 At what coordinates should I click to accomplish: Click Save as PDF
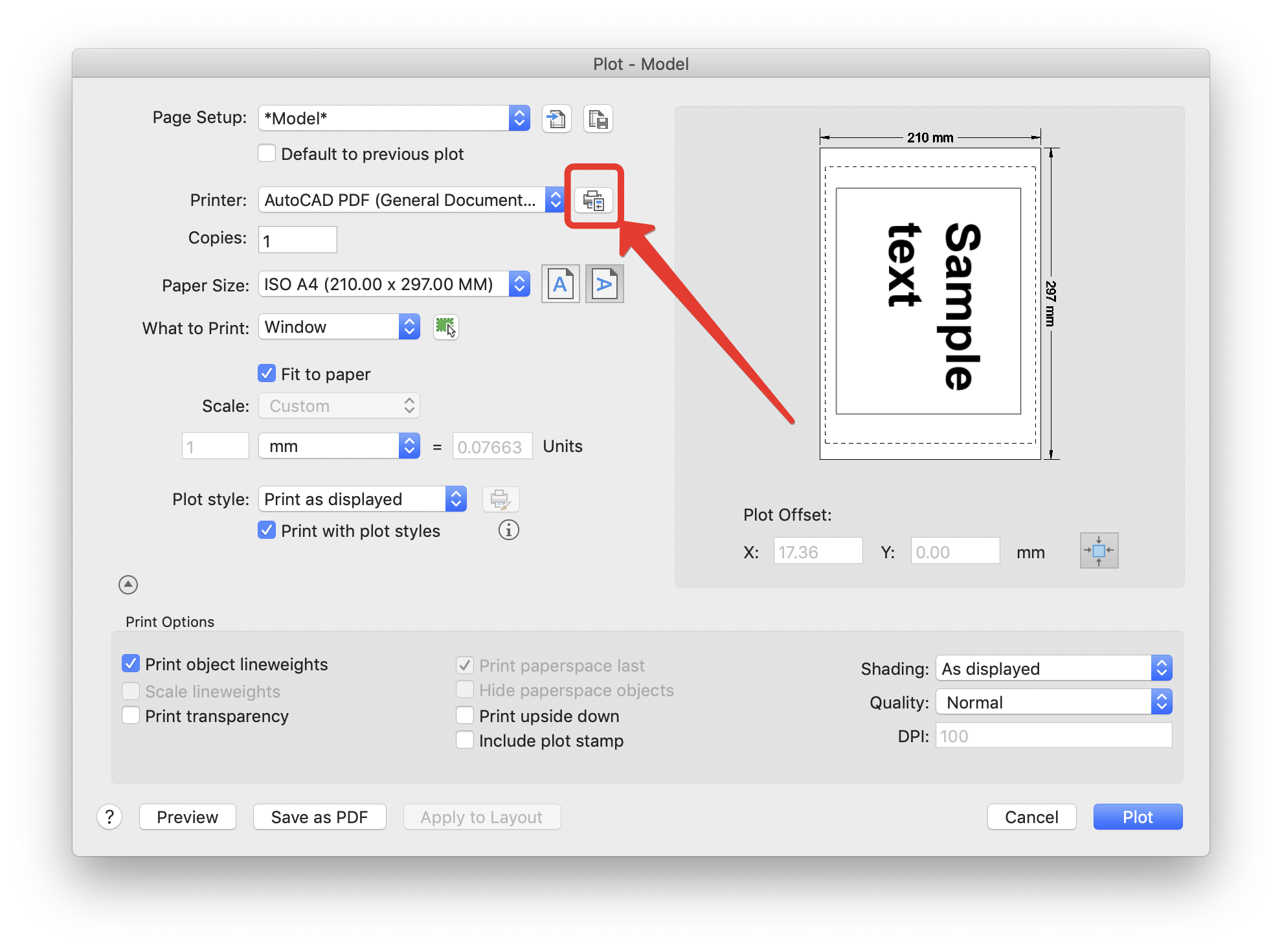pos(319,817)
